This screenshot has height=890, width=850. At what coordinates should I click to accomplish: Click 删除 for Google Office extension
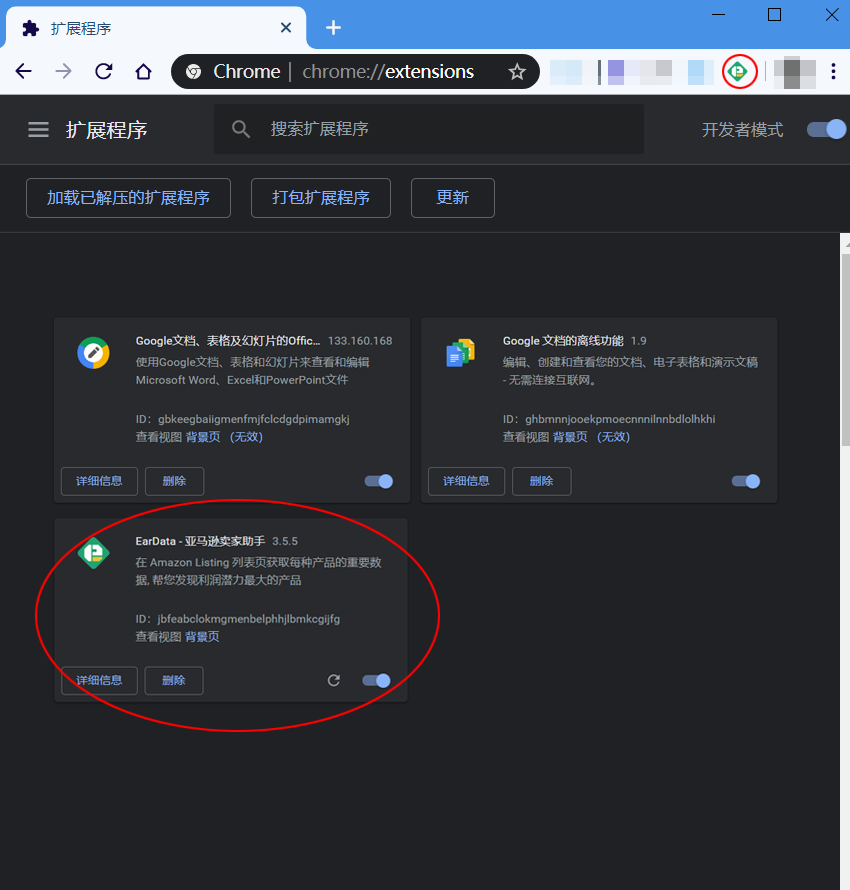(174, 481)
